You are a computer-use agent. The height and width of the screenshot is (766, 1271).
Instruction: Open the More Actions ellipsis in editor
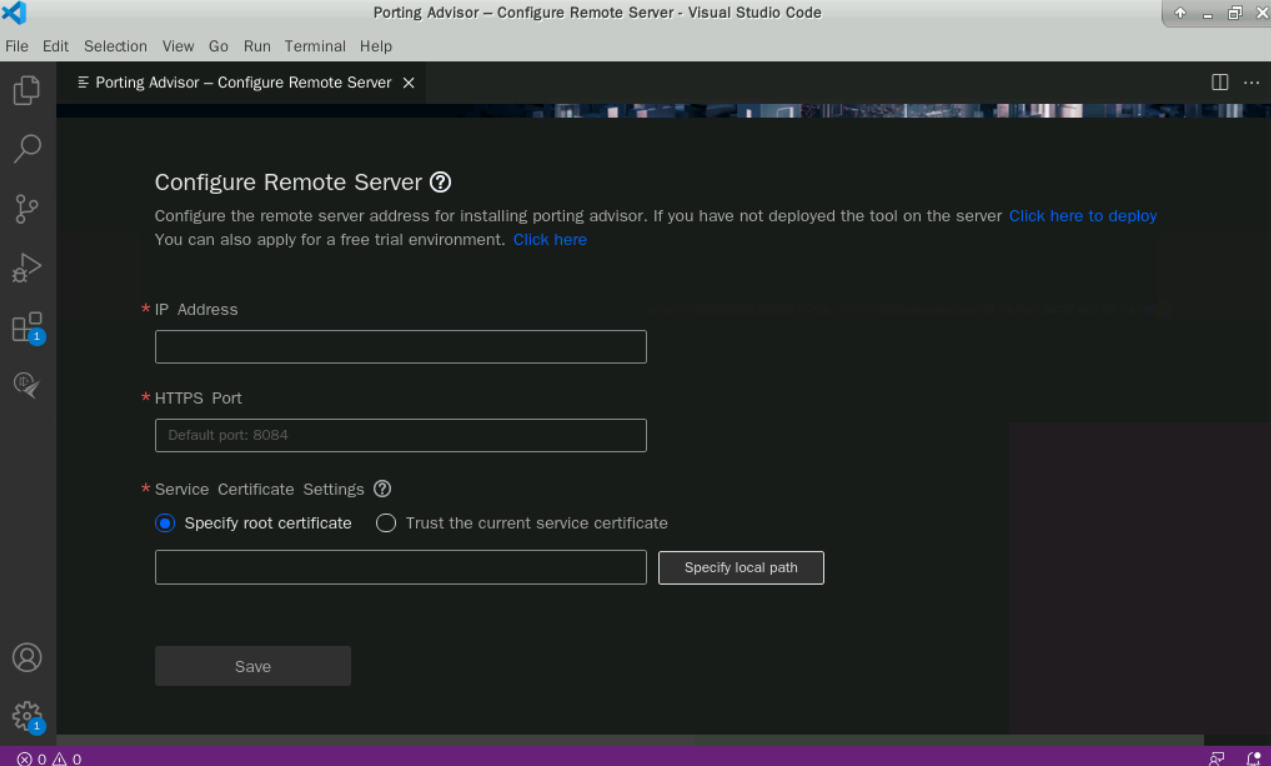click(x=1251, y=82)
